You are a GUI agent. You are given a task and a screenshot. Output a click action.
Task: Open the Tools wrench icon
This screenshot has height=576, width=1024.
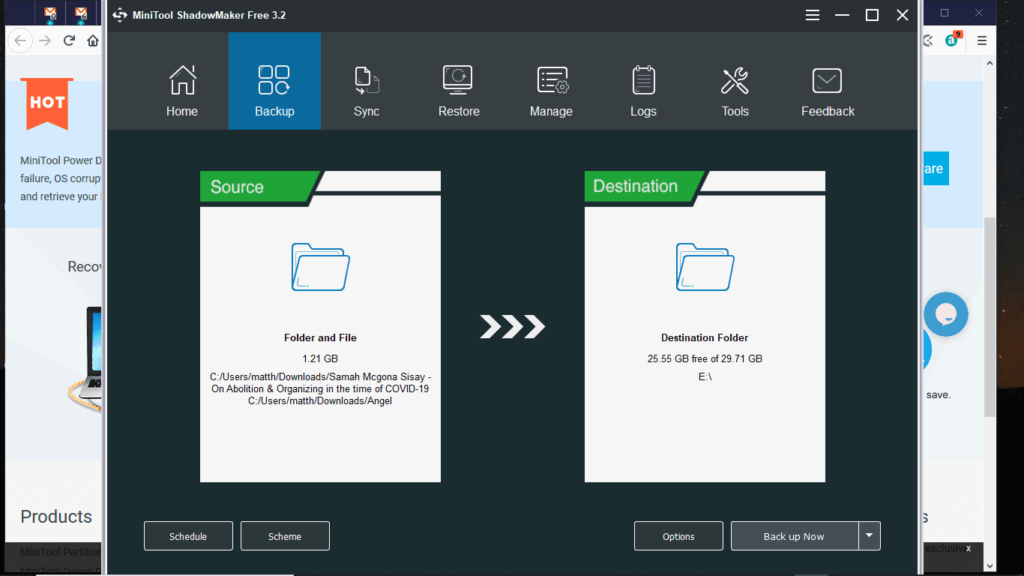click(x=735, y=81)
